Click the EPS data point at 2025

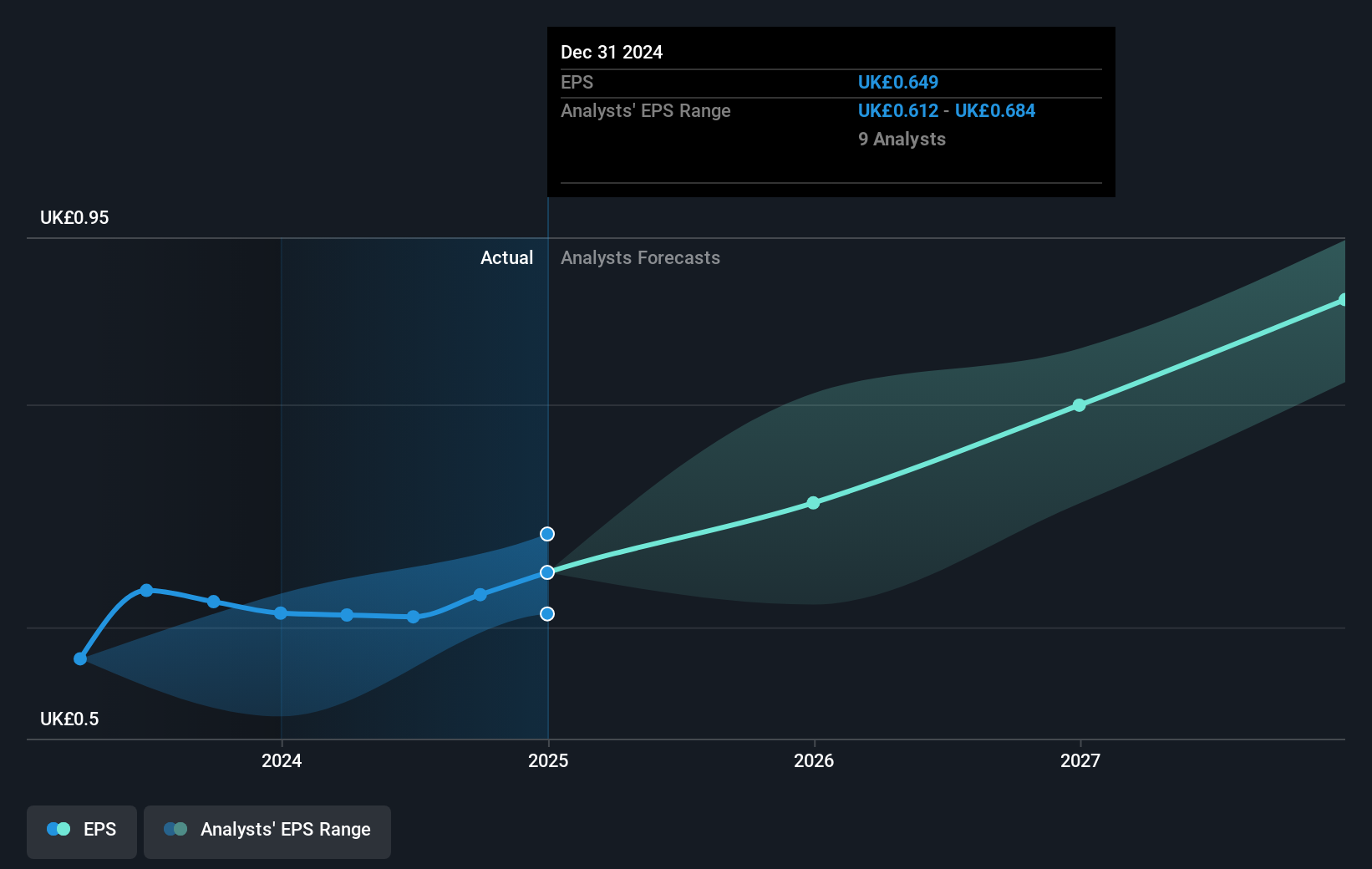tap(547, 572)
